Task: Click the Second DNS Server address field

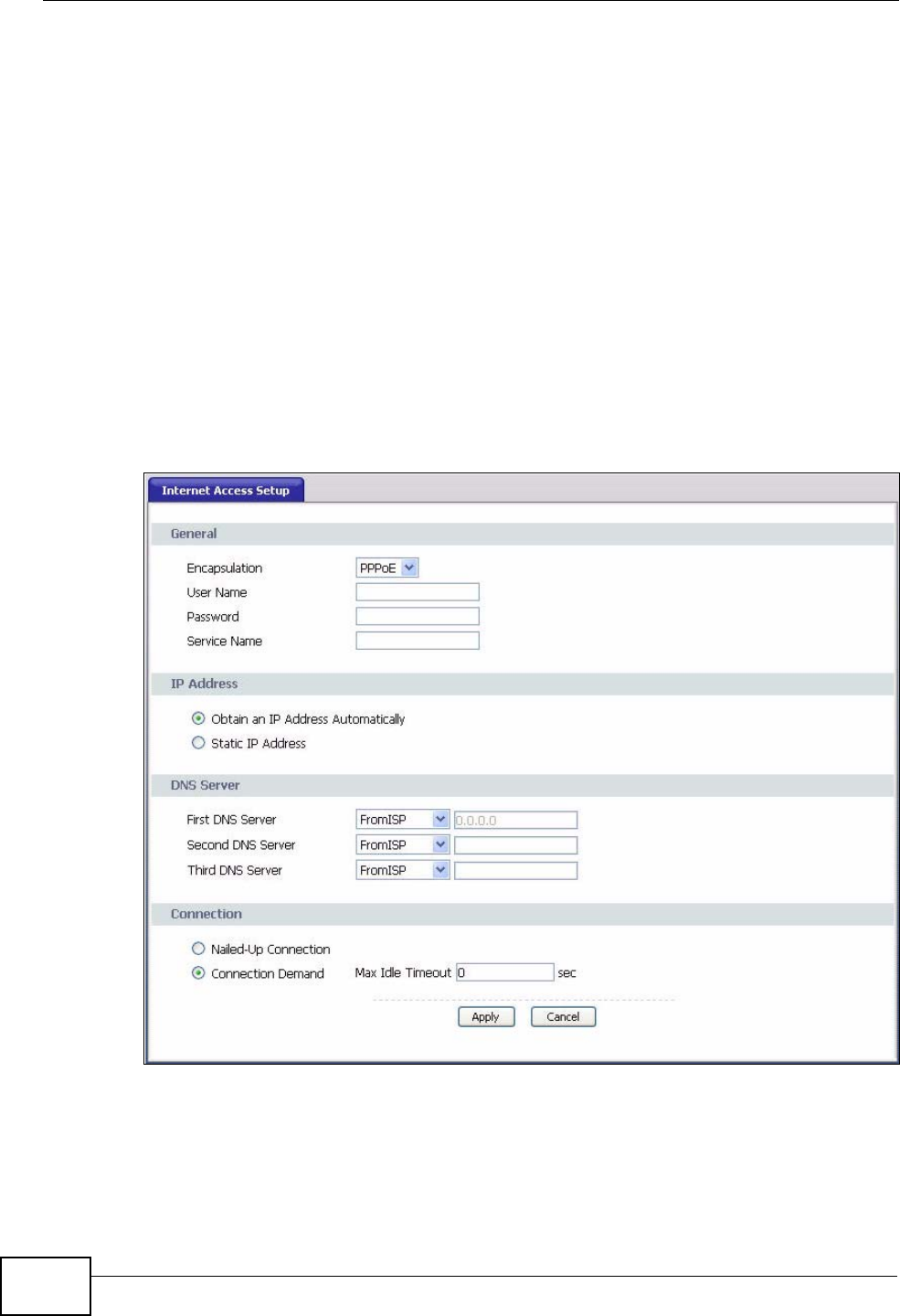Action: [516, 845]
